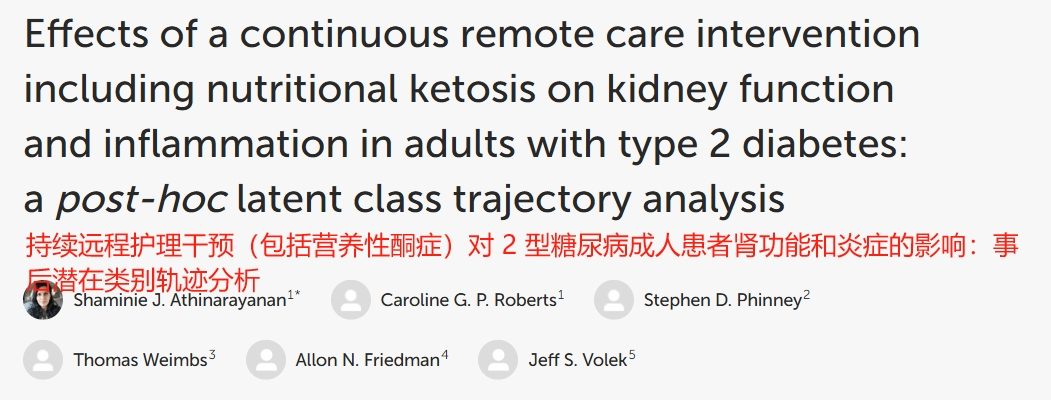1051x400 pixels.
Task: Open author link Jeff S. Volek
Action: pos(578,360)
